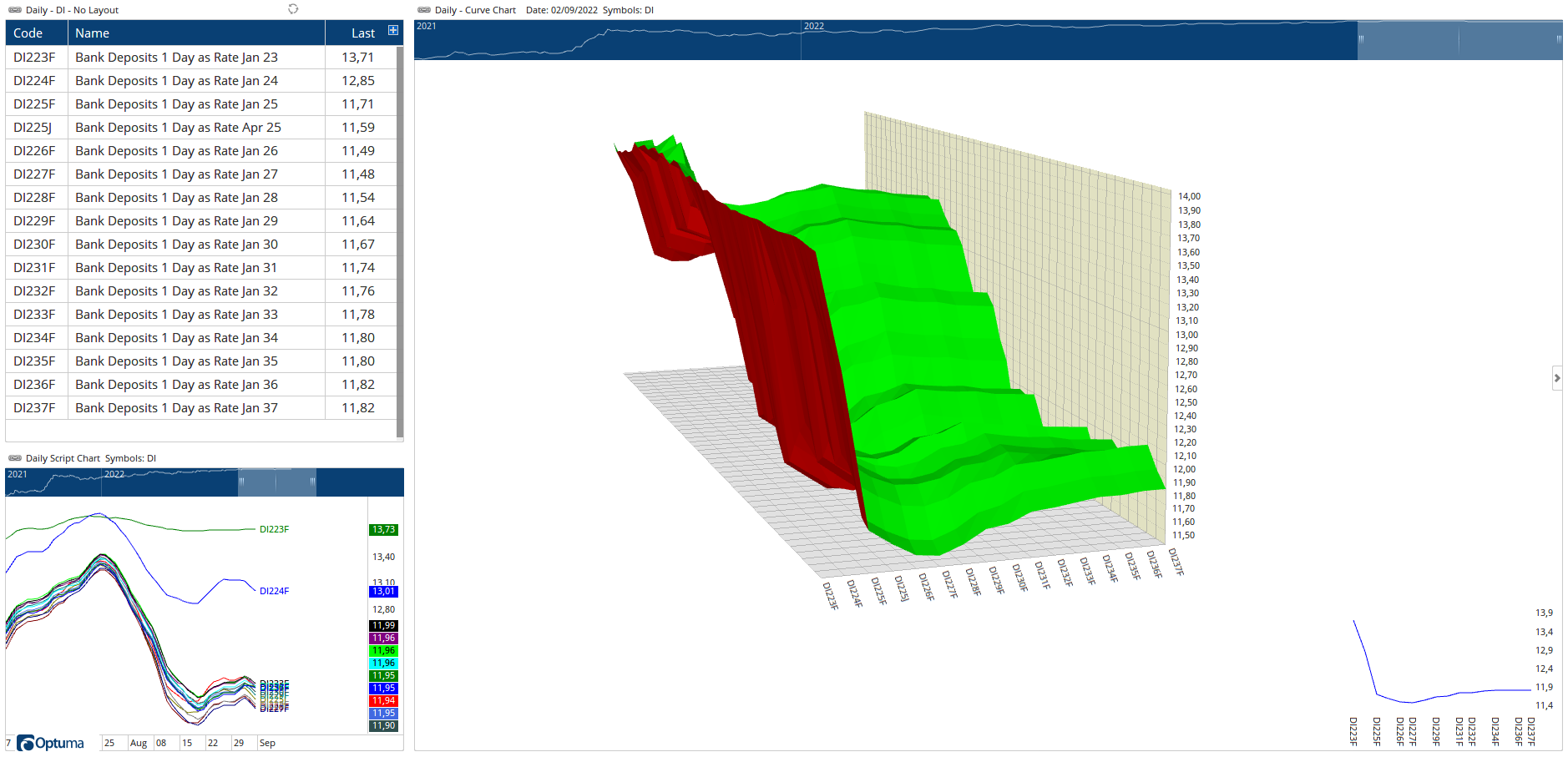Click the left grip handle of the Curve Chart time slider
1568x757 pixels.
coord(1361,39)
